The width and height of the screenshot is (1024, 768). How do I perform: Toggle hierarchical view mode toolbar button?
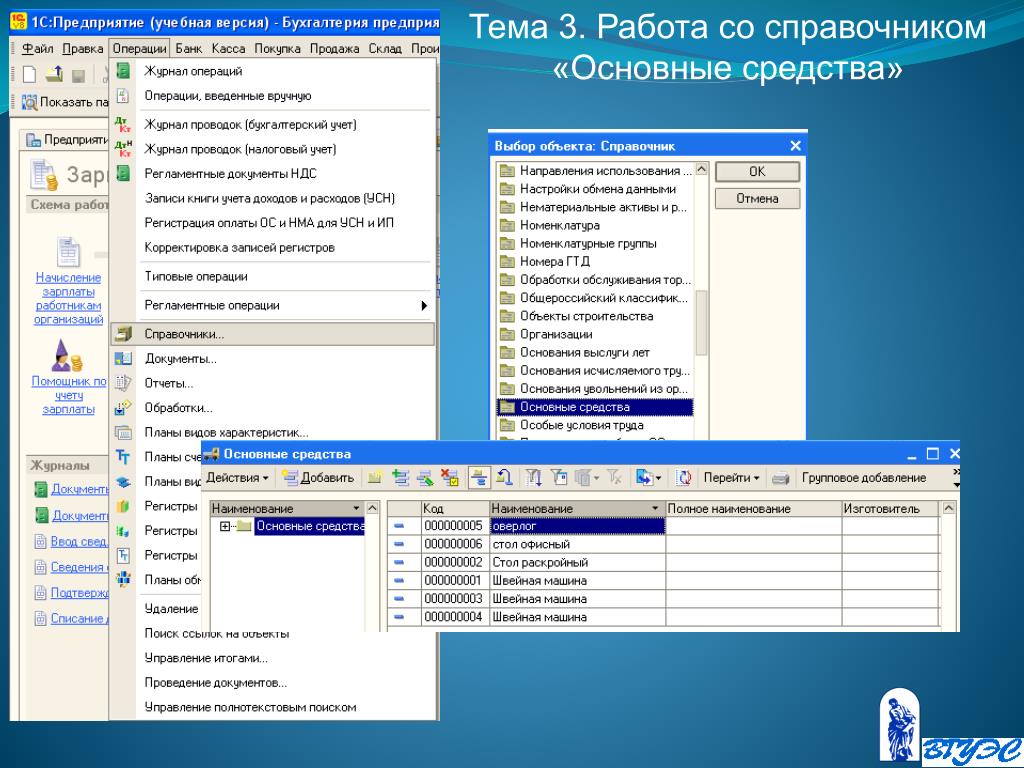479,478
